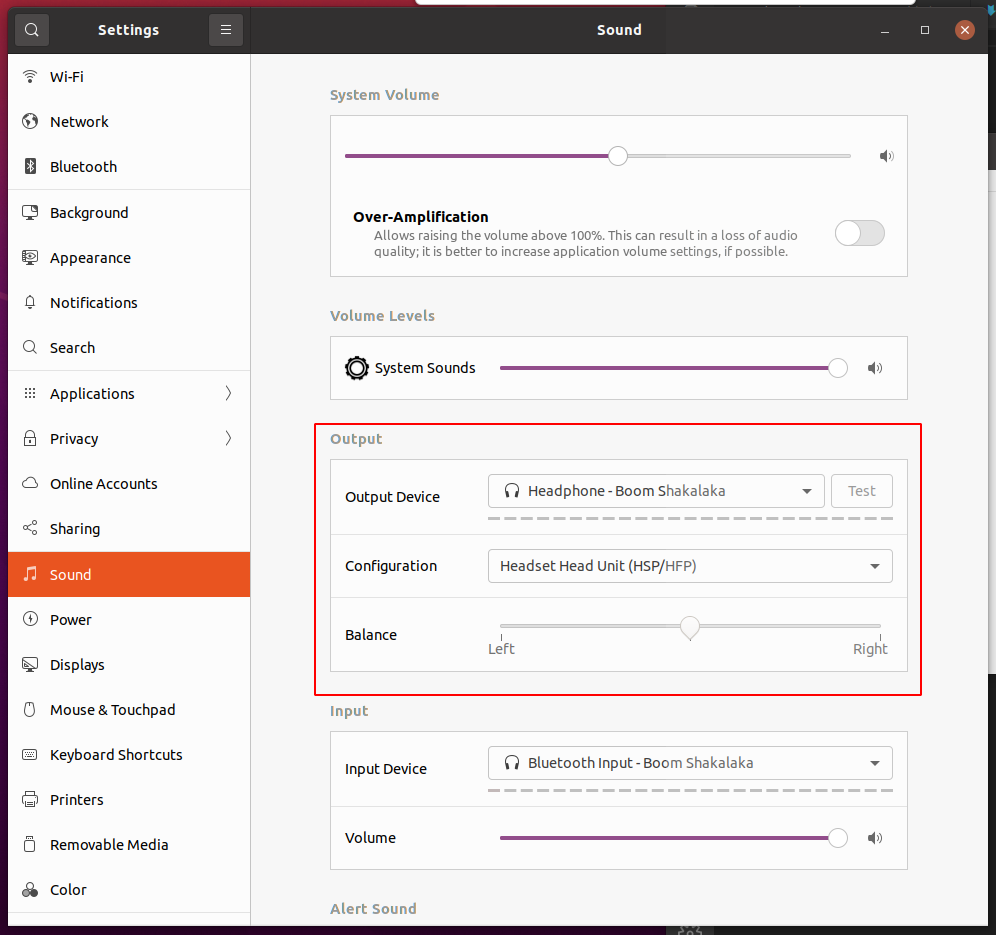Click the Wi-Fi icon in sidebar
Screen dimensions: 996x935
tap(30, 77)
